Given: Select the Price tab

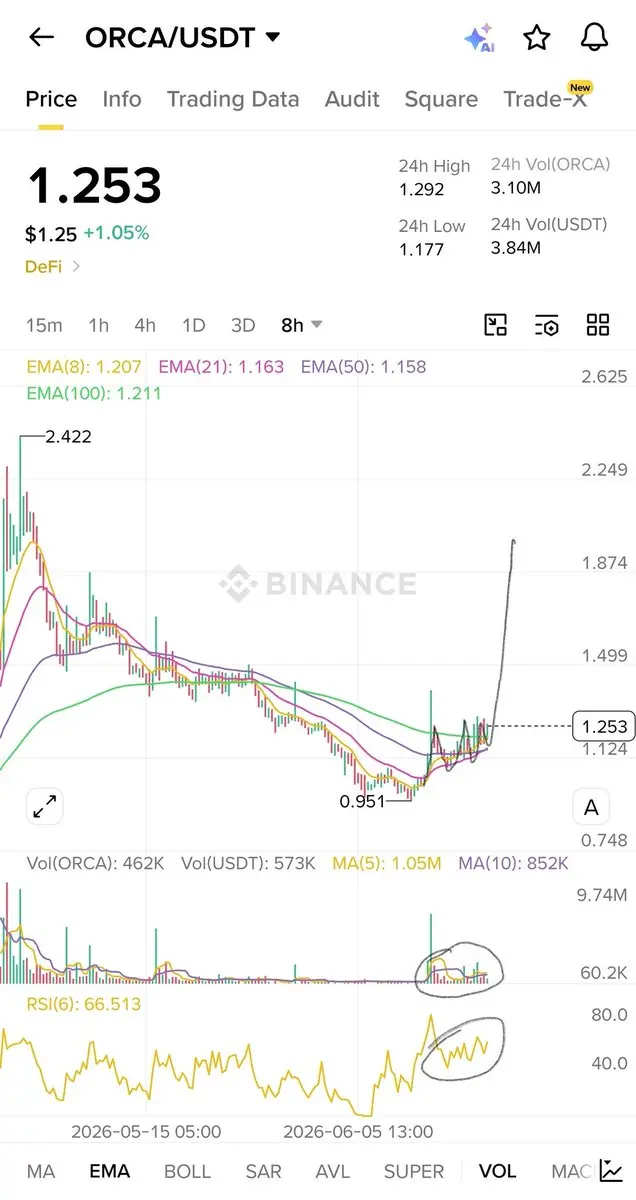Looking at the screenshot, I should (x=51, y=99).
